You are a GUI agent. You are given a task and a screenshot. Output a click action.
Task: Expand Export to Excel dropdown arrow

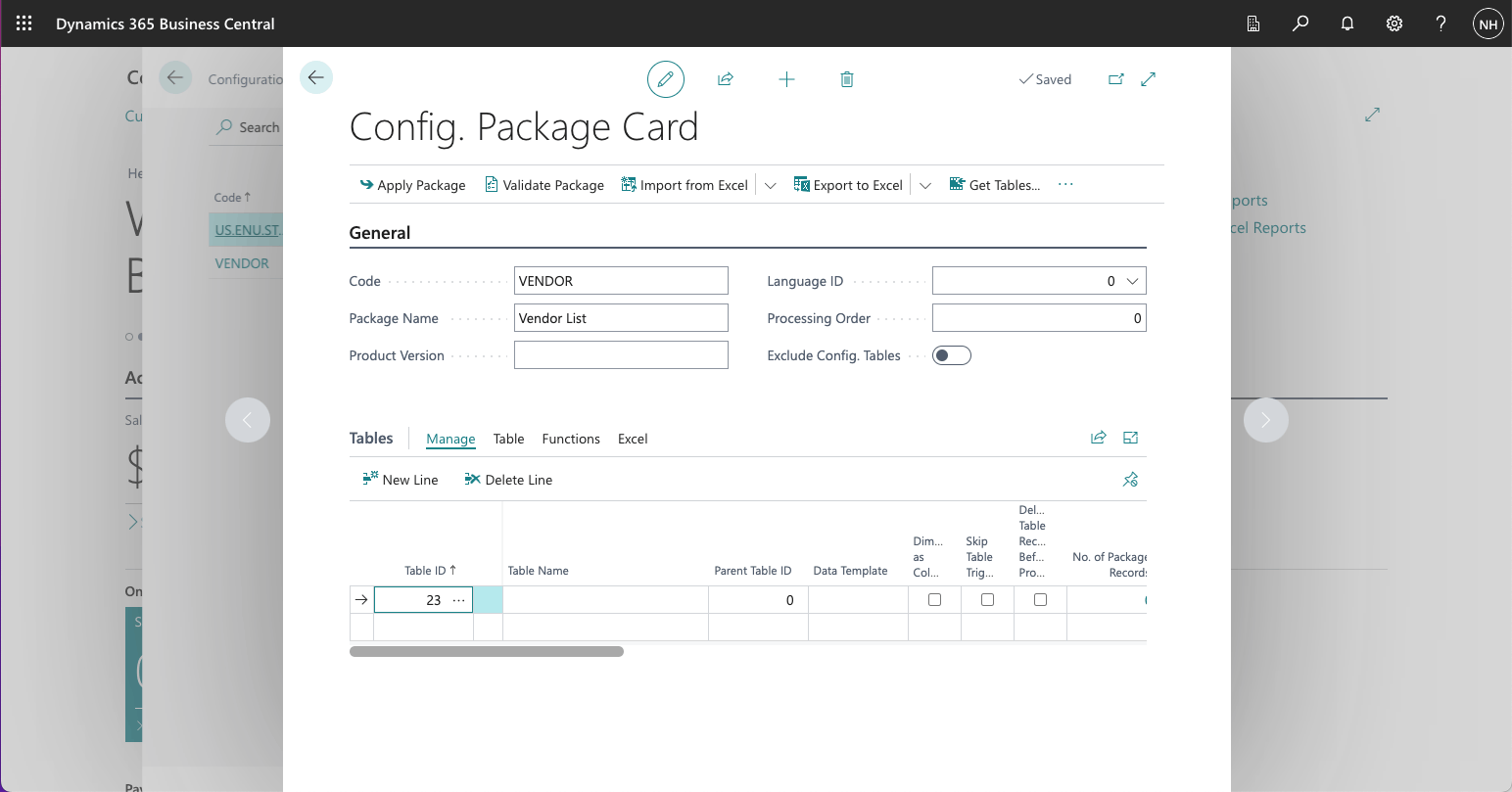coord(924,185)
